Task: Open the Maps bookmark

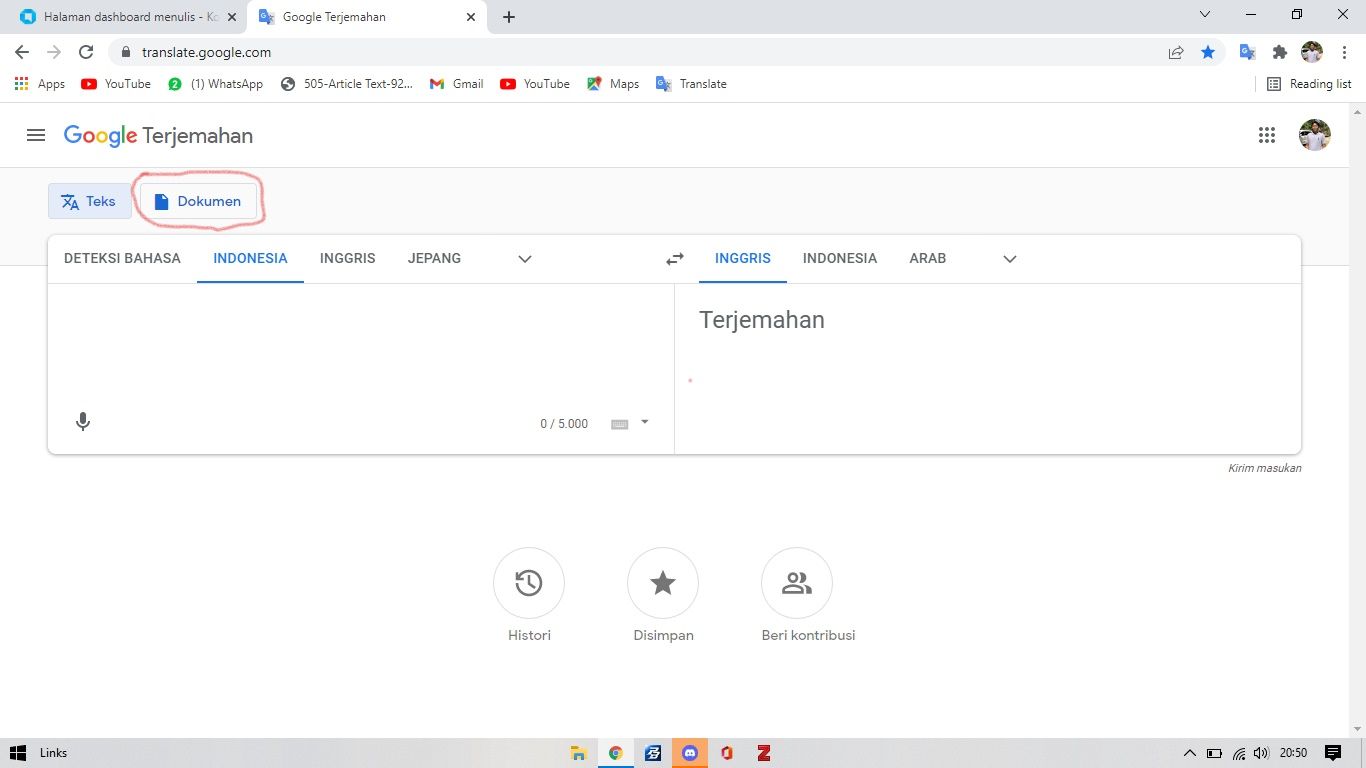Action: click(x=613, y=84)
